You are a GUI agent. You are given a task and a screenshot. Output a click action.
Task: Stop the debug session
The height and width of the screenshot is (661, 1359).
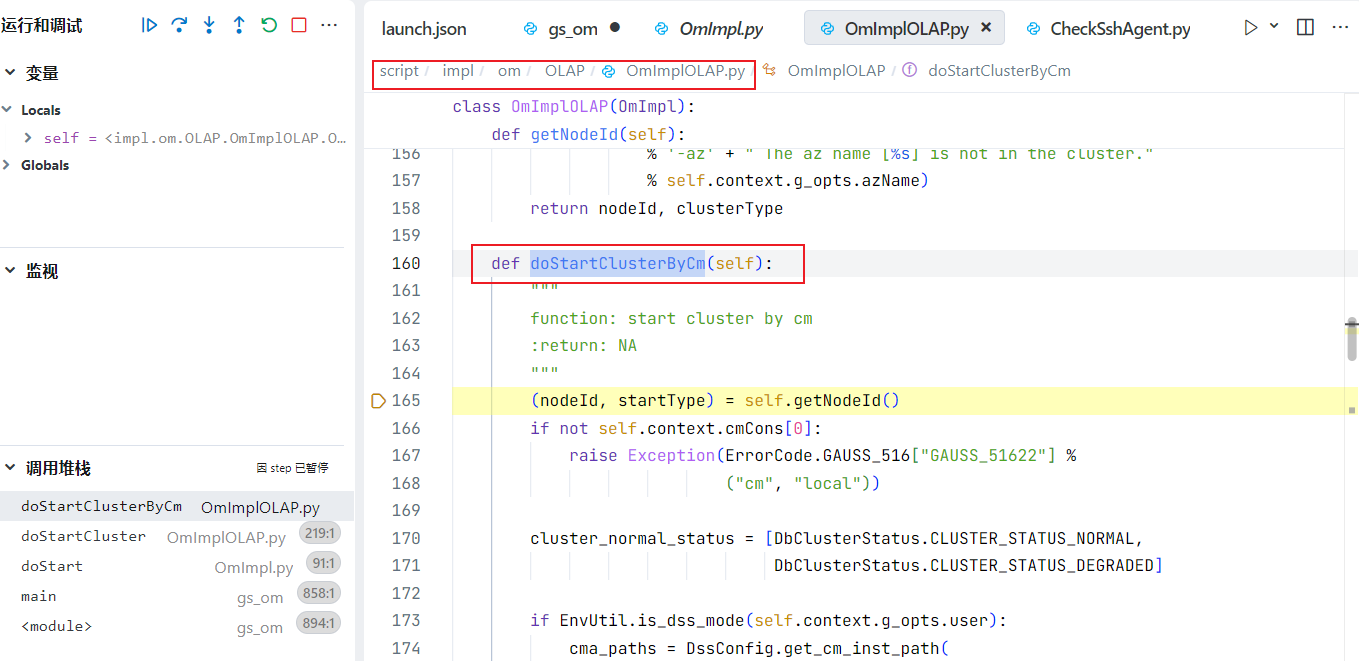299,25
